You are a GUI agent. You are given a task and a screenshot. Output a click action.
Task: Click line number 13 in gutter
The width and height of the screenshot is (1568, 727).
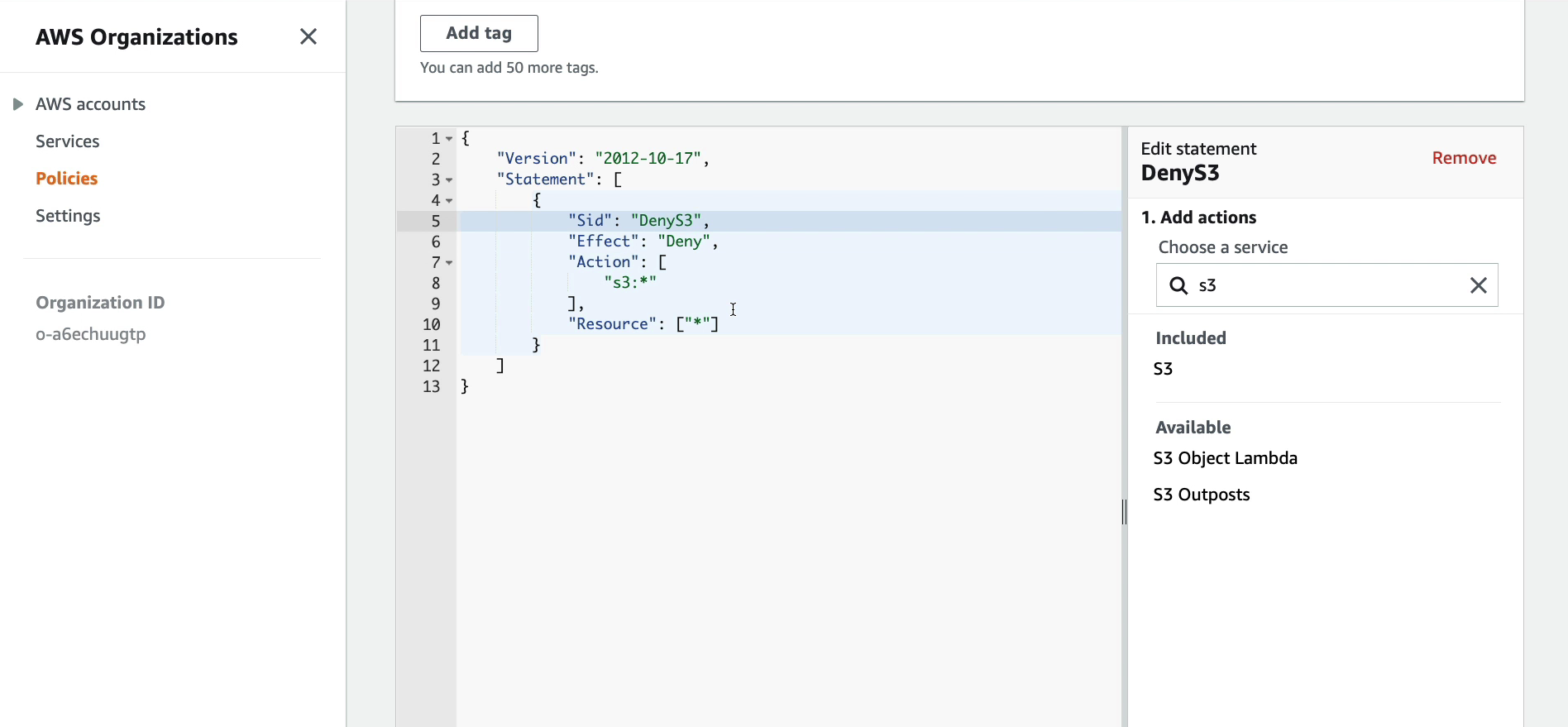[432, 386]
